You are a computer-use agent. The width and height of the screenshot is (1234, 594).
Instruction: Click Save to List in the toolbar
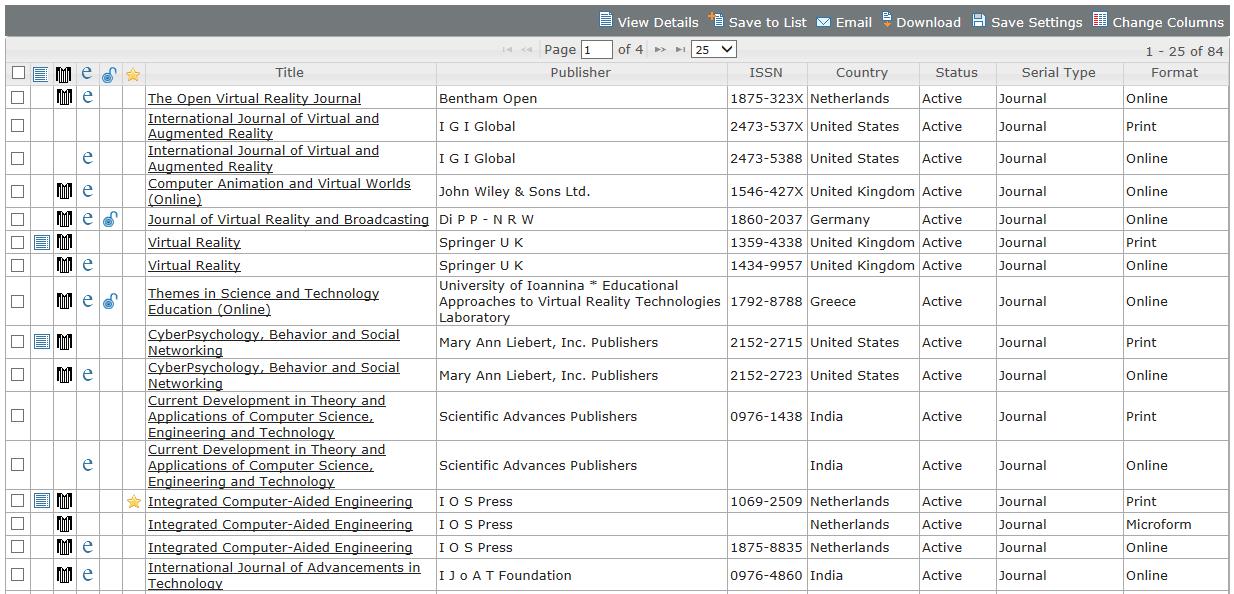(757, 21)
